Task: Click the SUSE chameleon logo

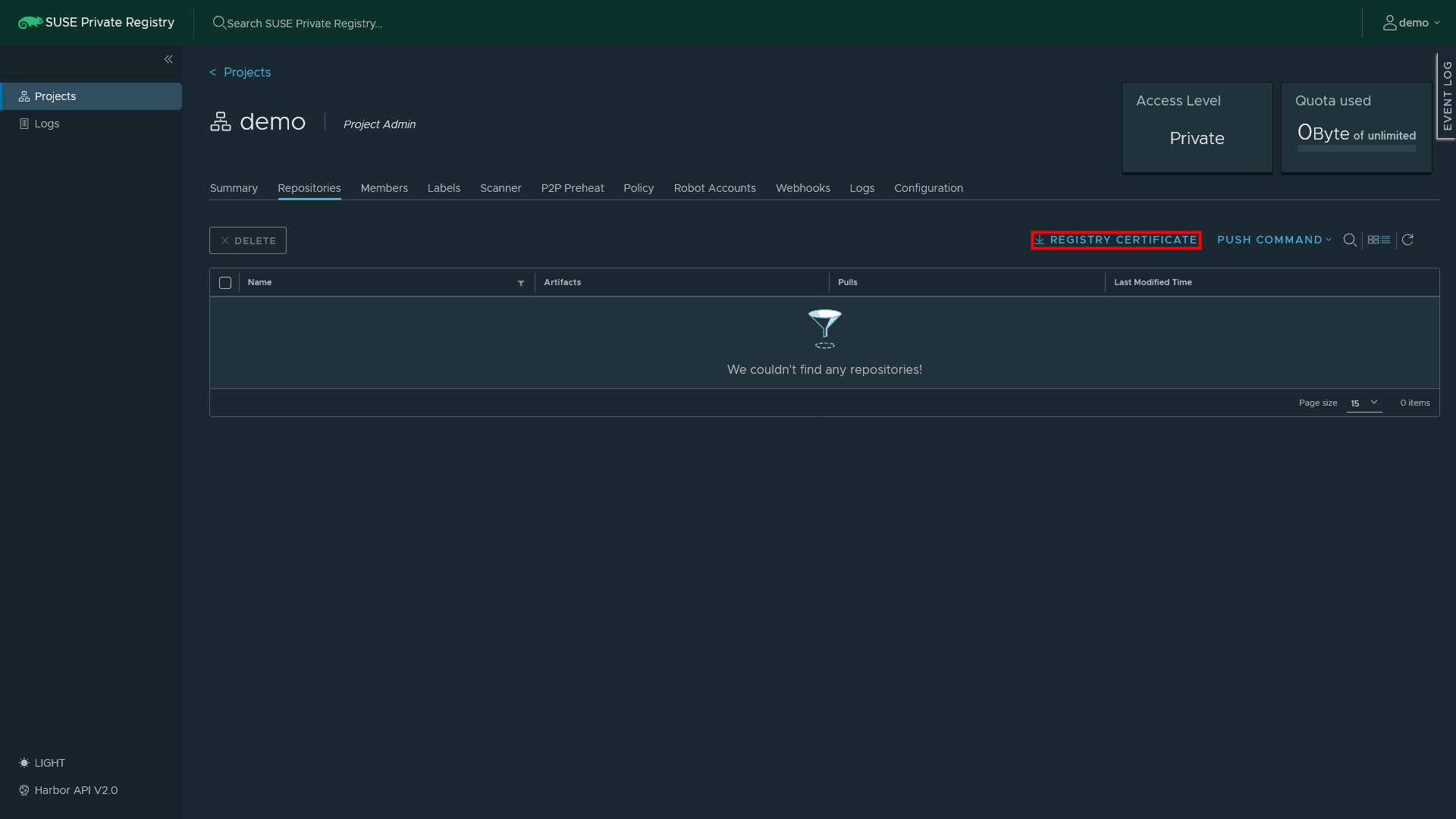Action: tap(30, 23)
